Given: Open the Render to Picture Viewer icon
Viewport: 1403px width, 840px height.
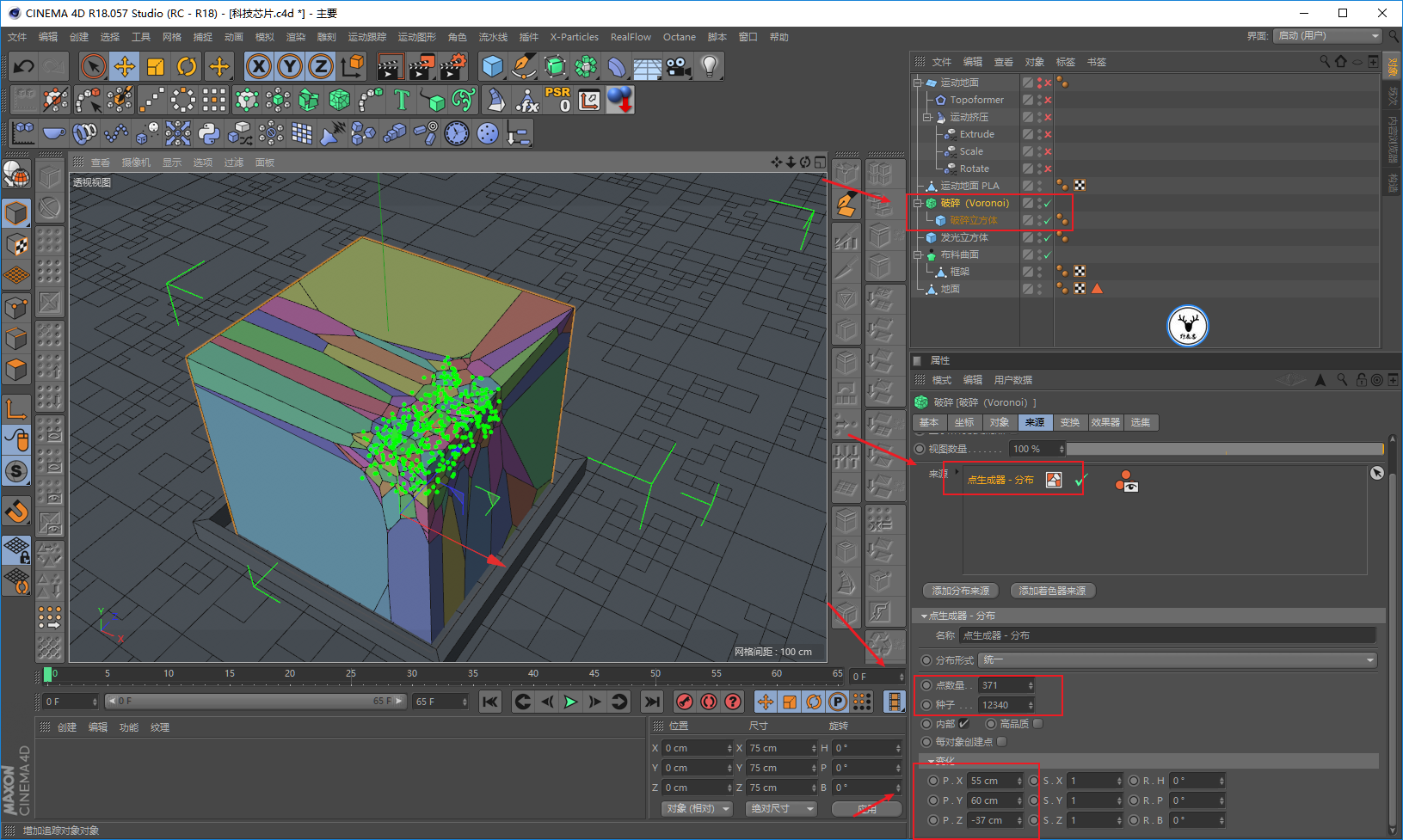Looking at the screenshot, I should click(422, 66).
